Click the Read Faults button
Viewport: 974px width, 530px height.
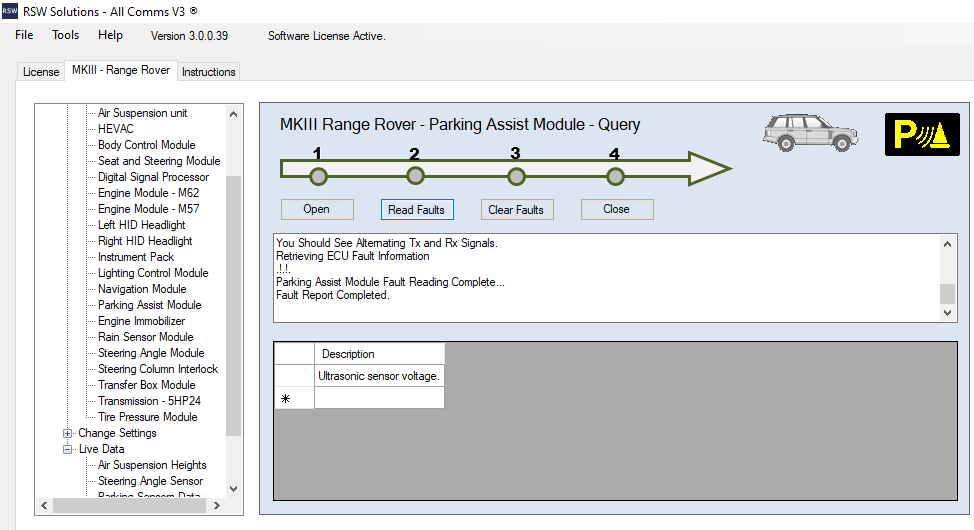(x=417, y=209)
